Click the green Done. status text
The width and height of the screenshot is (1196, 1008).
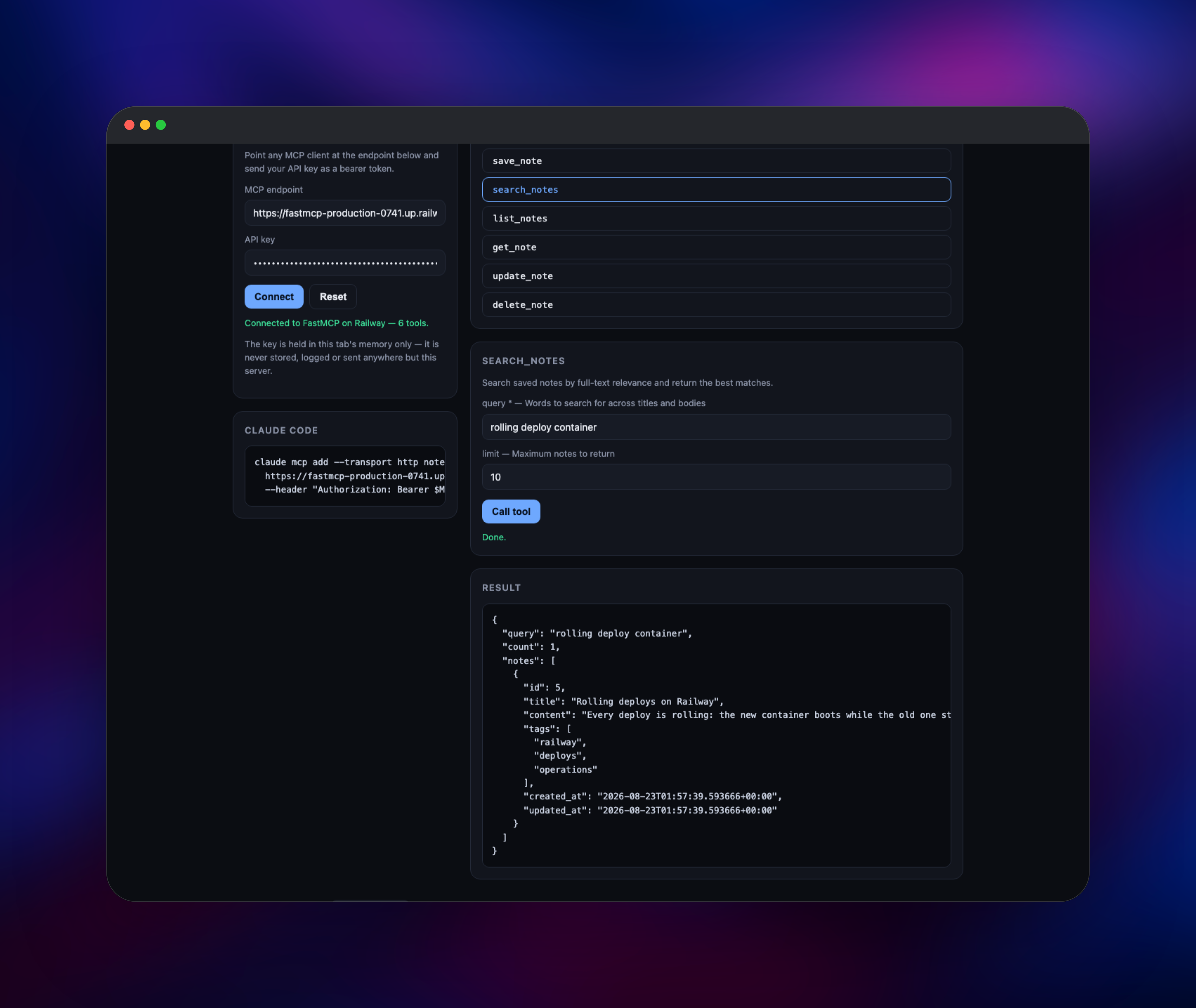click(x=494, y=537)
